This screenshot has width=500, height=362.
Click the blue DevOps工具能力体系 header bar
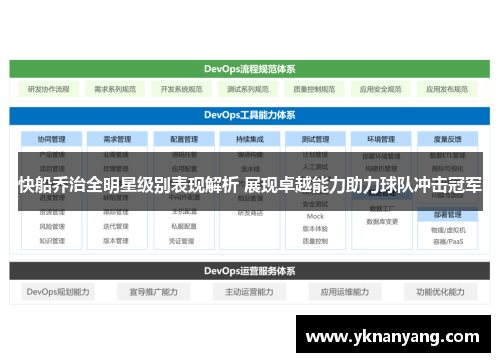pos(250,116)
